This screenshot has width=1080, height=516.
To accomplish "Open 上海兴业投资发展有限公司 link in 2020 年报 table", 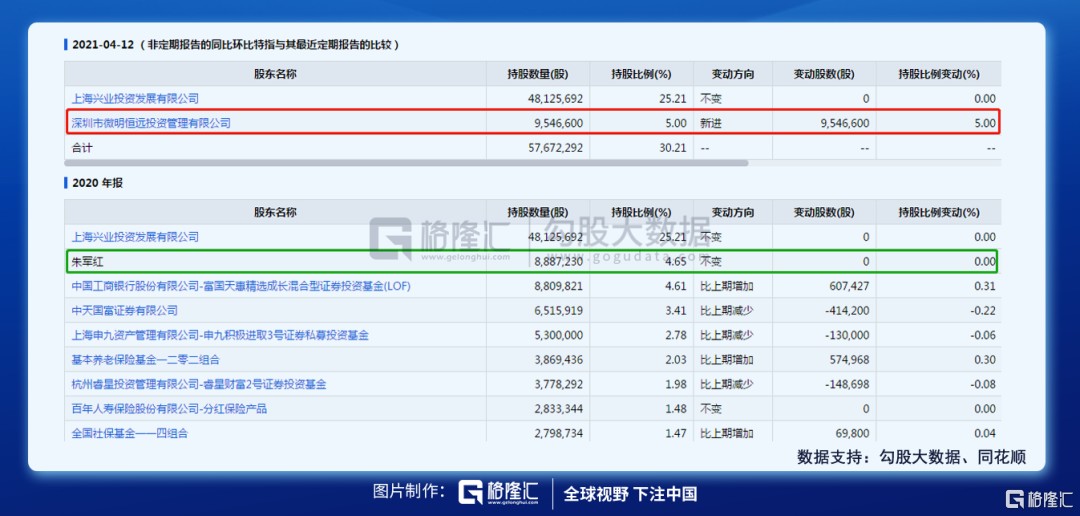I will [x=135, y=237].
